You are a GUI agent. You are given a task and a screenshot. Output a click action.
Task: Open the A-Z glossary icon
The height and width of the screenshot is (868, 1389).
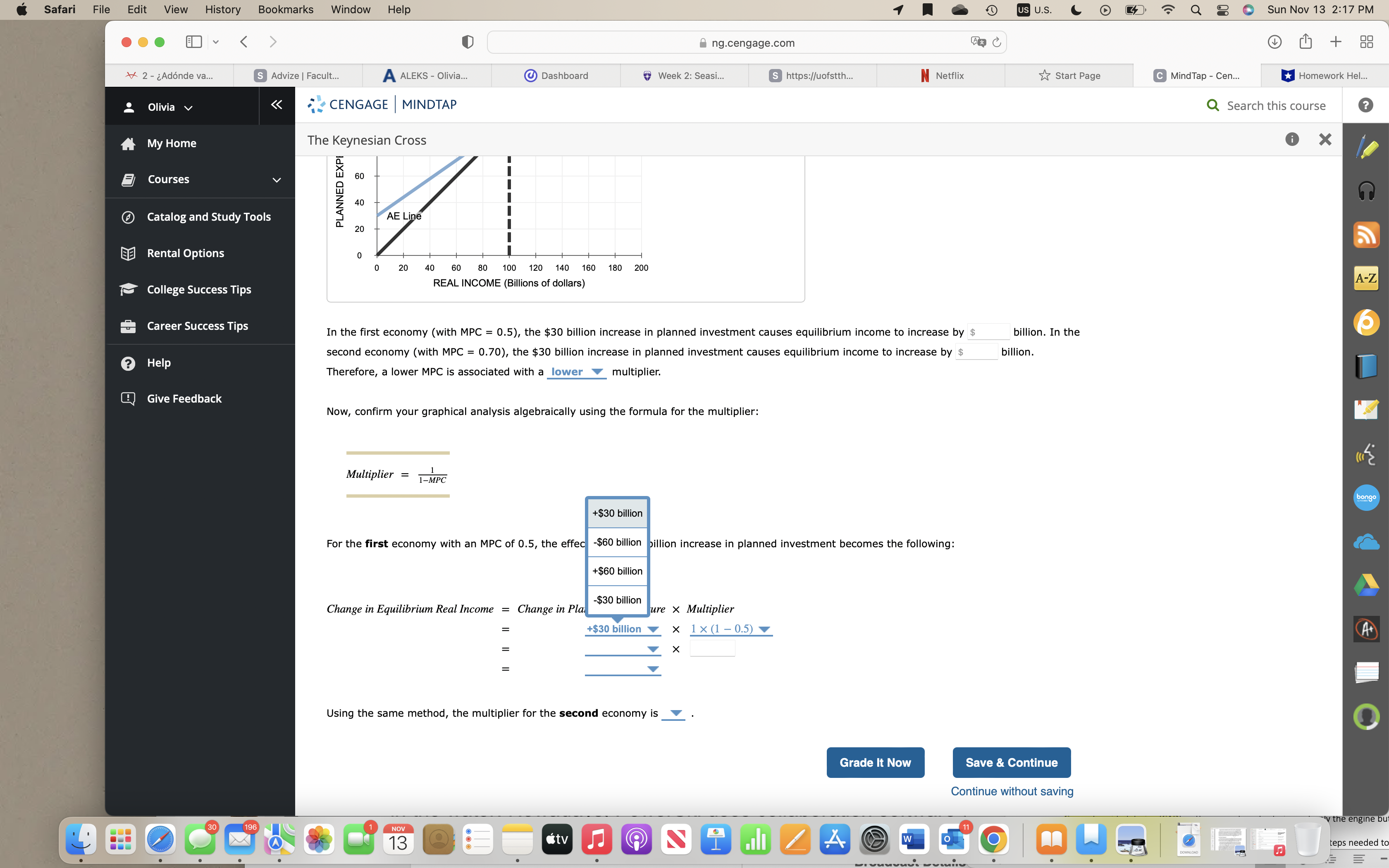click(x=1366, y=279)
